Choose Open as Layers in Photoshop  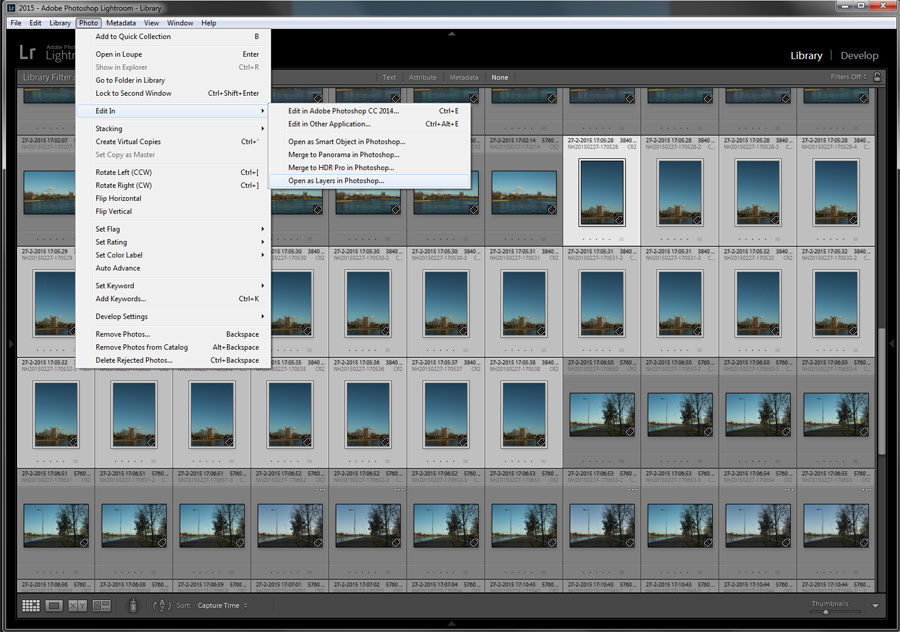tap(336, 181)
